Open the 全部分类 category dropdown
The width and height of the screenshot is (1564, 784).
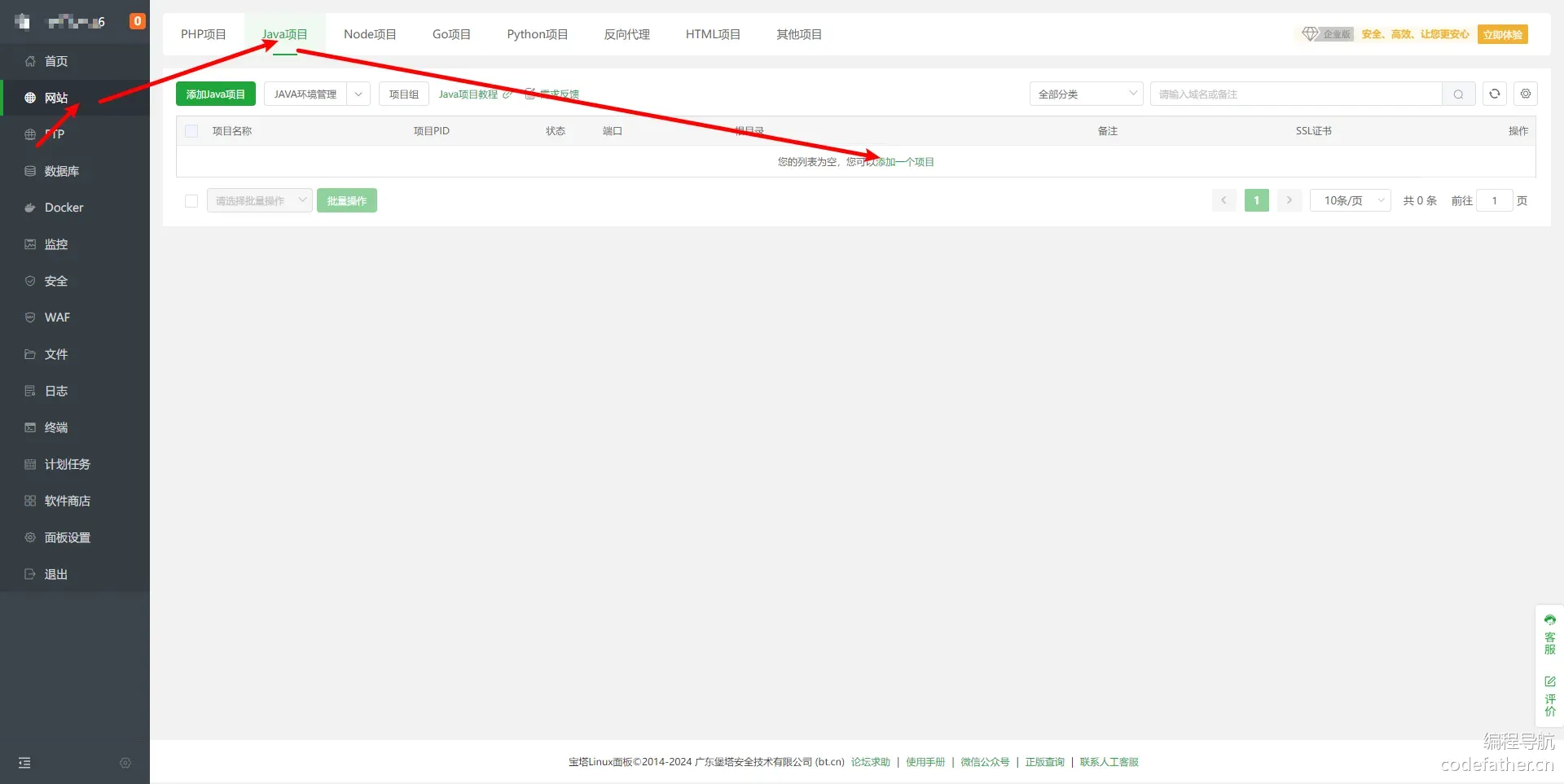point(1086,94)
